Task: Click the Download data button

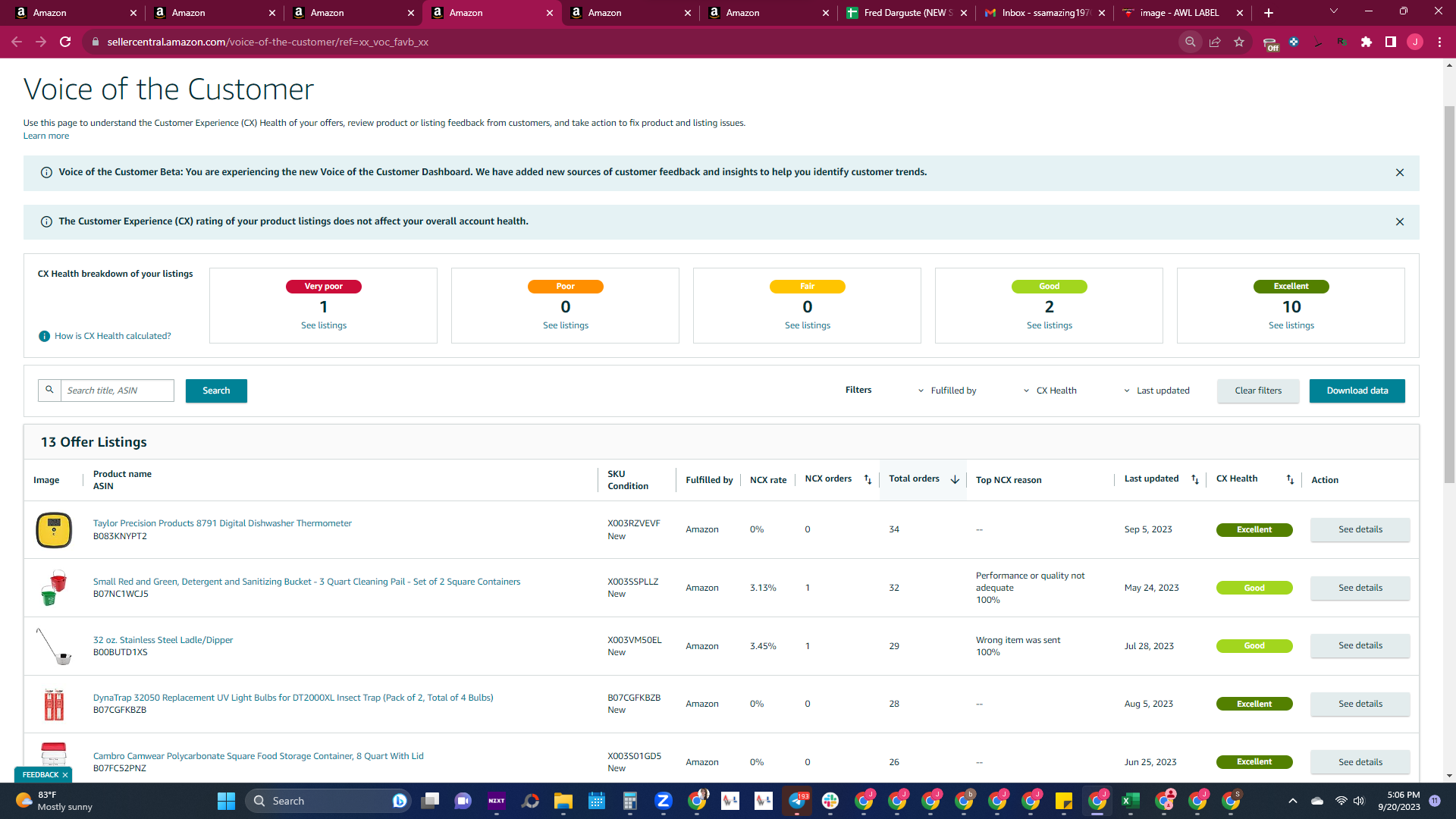Action: pyautogui.click(x=1357, y=391)
